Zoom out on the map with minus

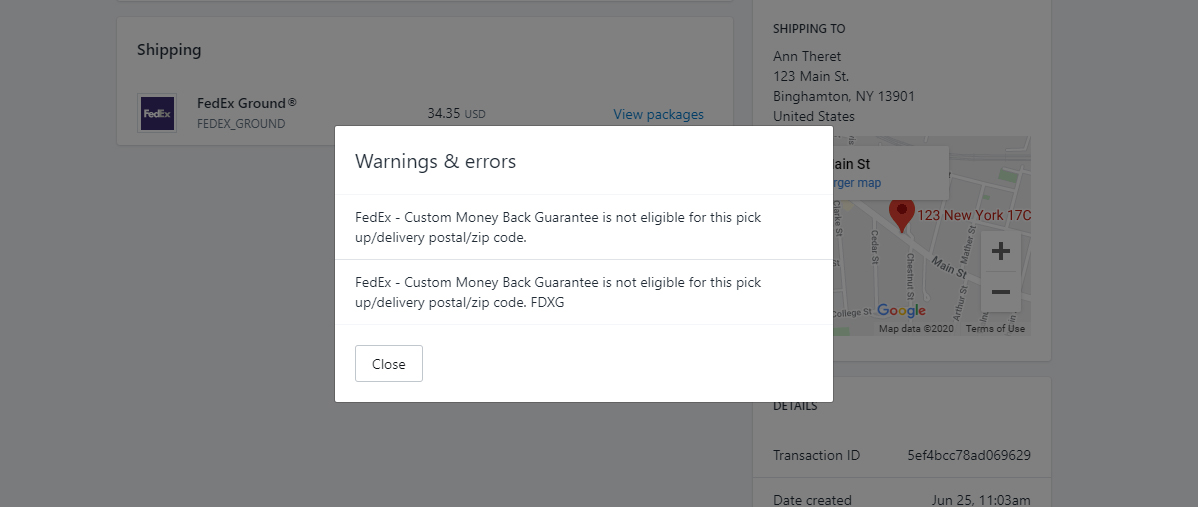(1000, 292)
